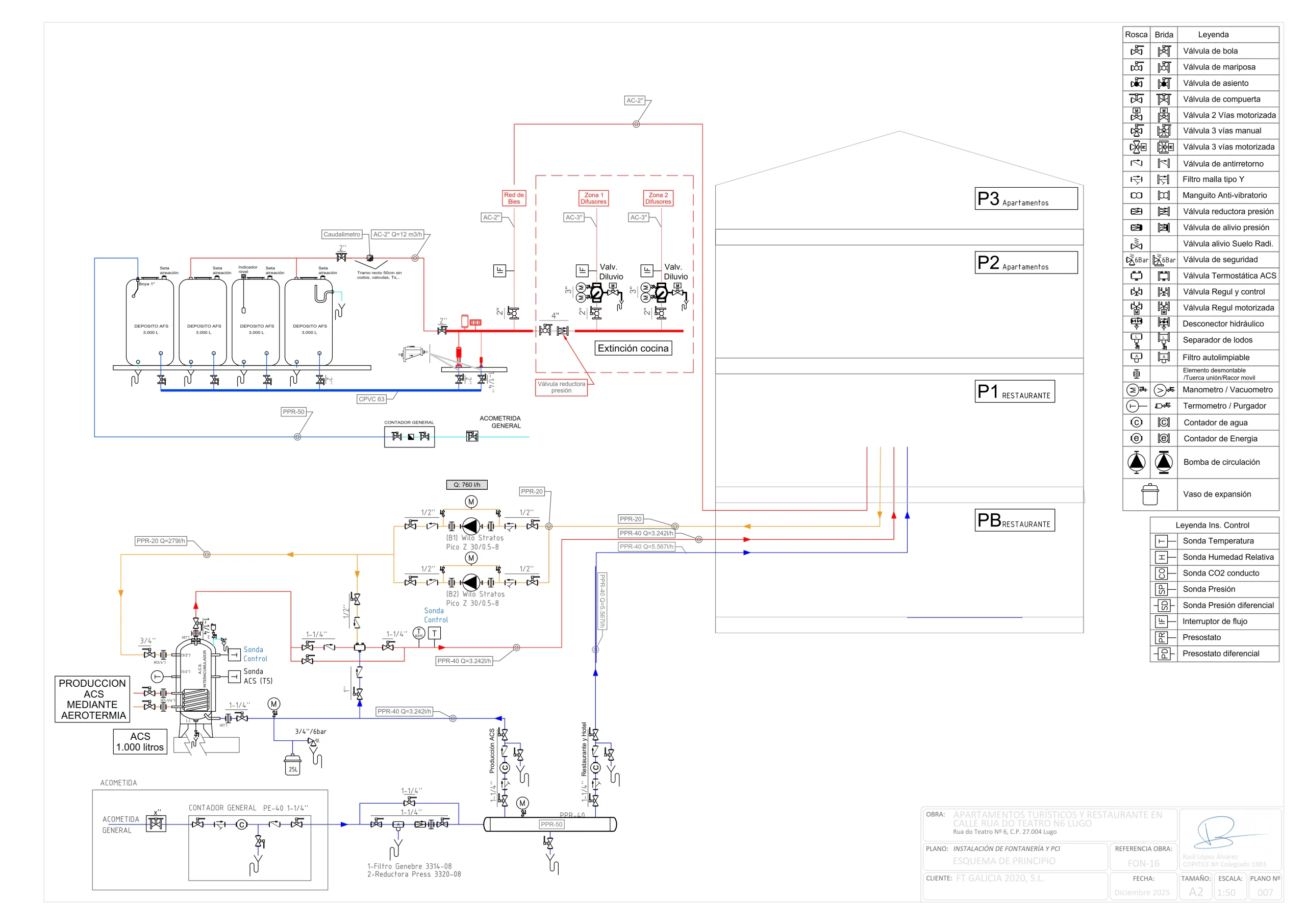The height and width of the screenshot is (924, 1306).
Task: Click the motor M symbol above pump B2
Action: point(471,558)
